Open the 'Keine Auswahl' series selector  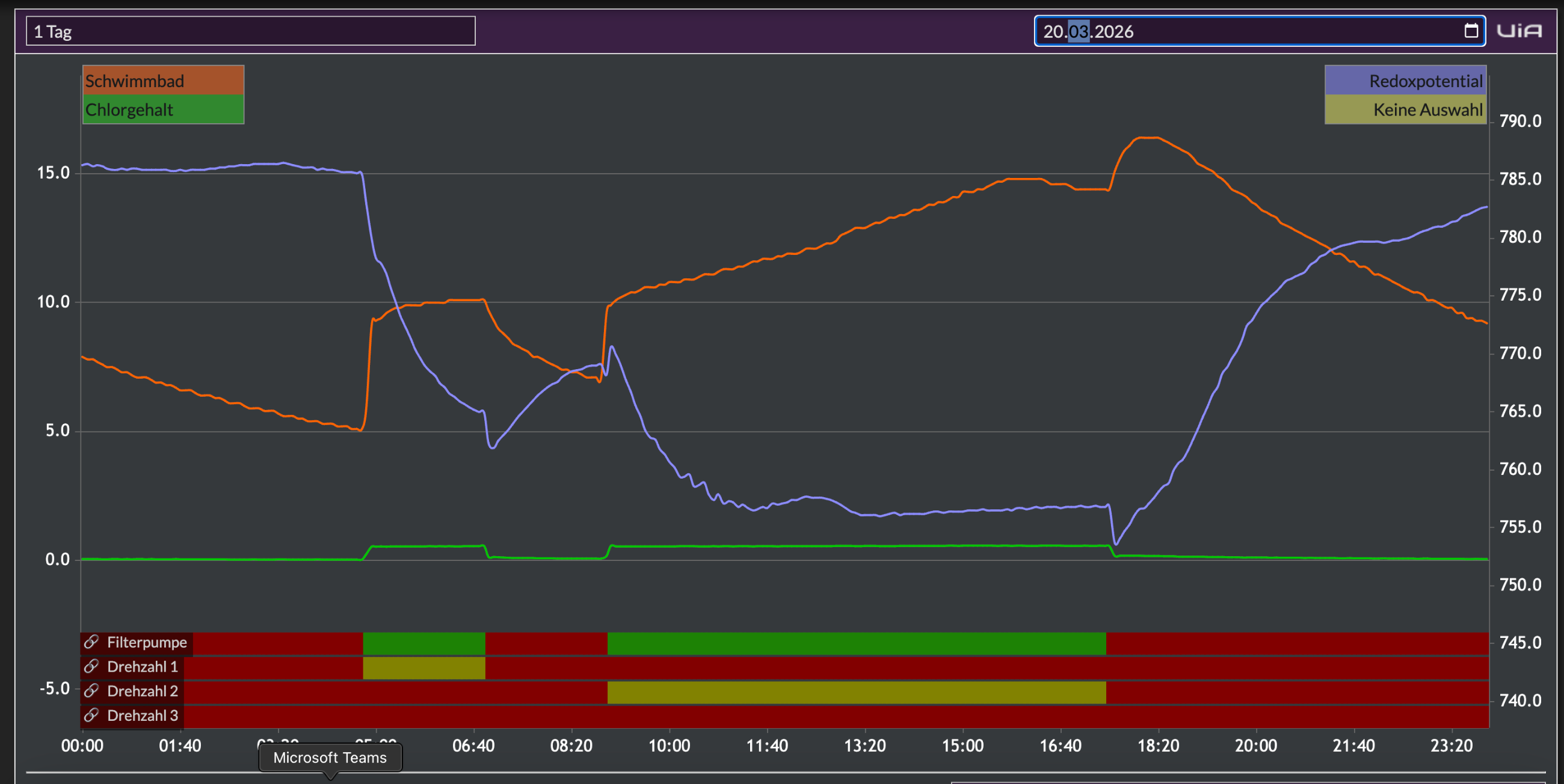point(1406,109)
